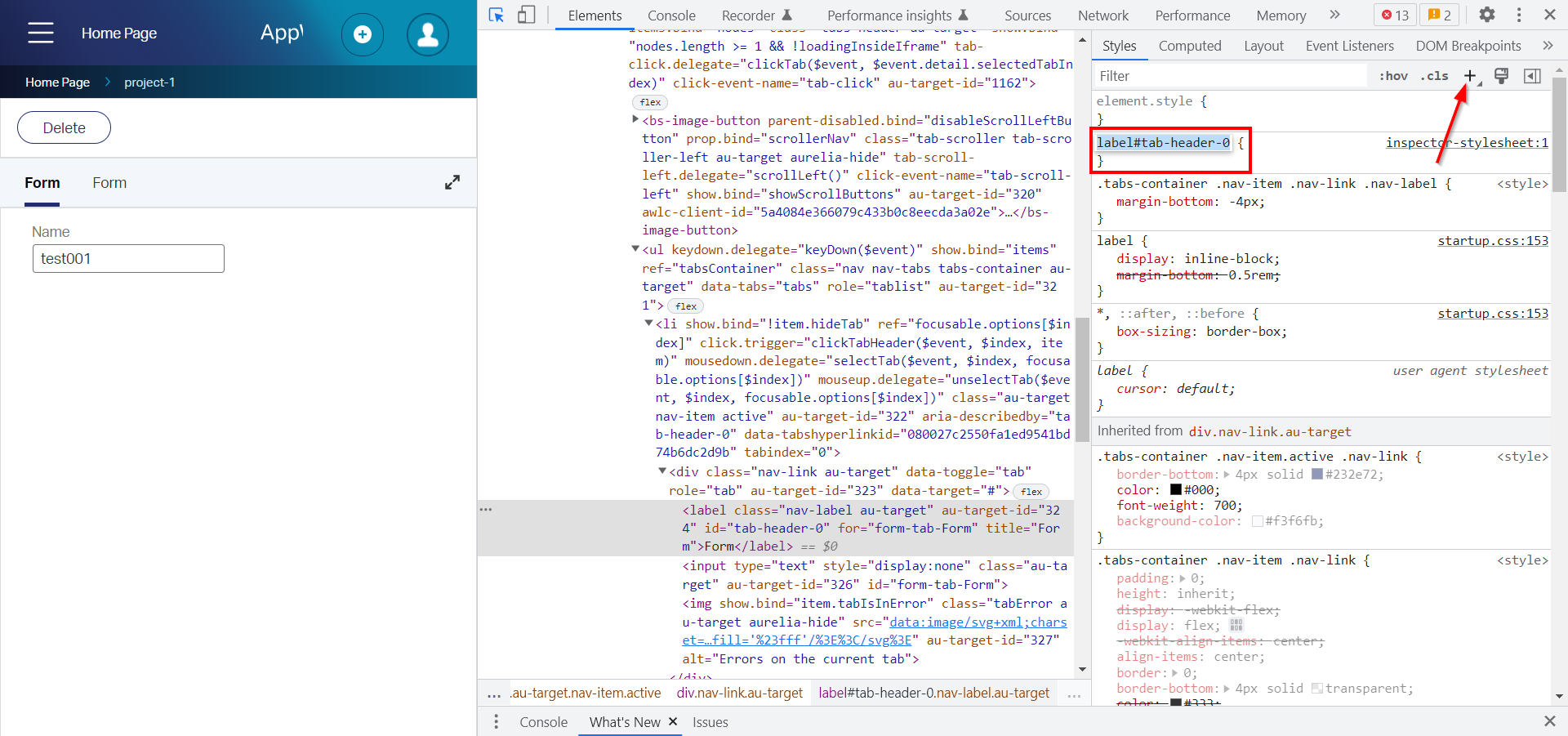
Task: Toggle the device toolbar icon
Action: 527,15
